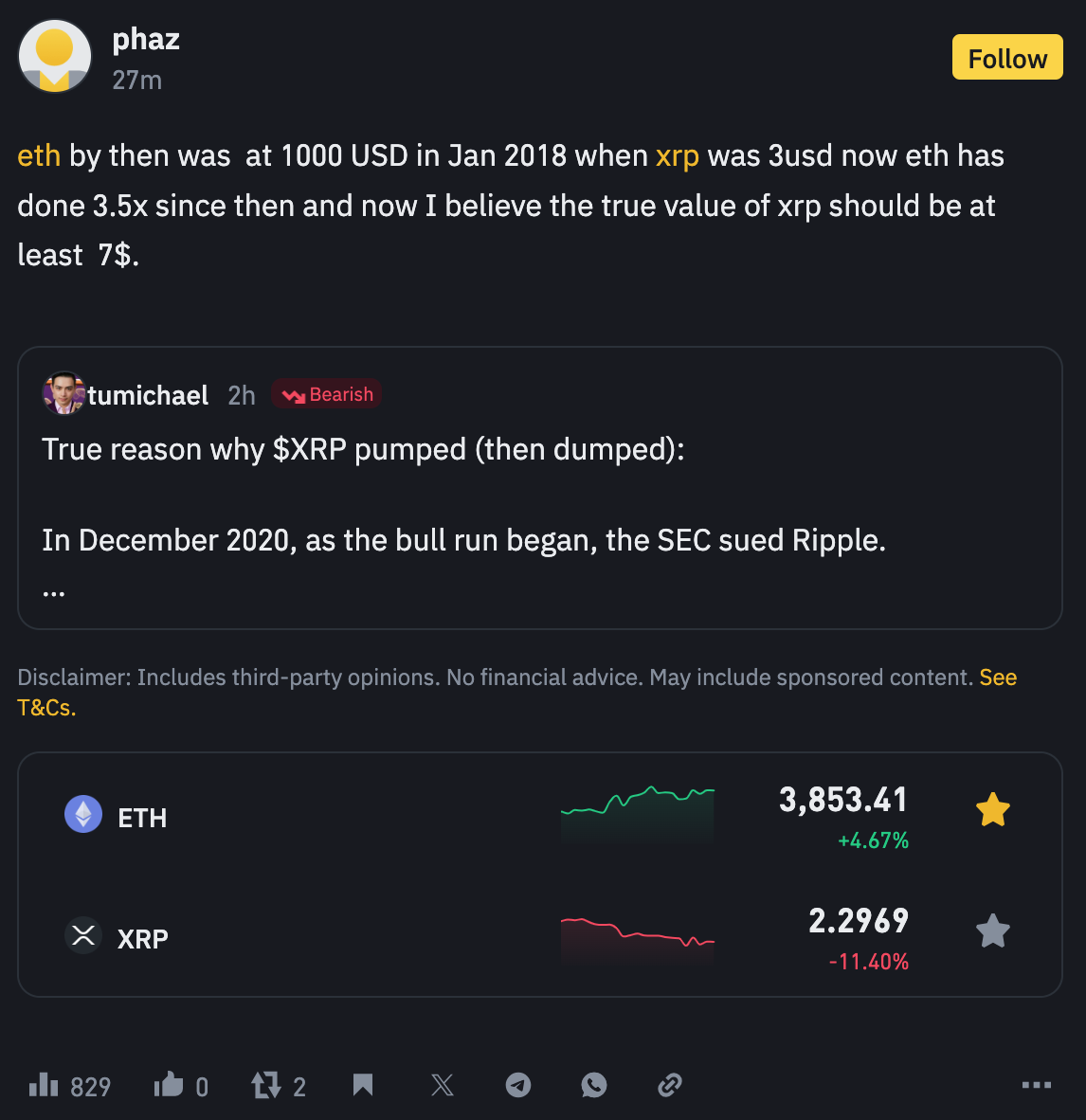Click the Follow button for phaz
1086x1120 pixels.
1006,57
